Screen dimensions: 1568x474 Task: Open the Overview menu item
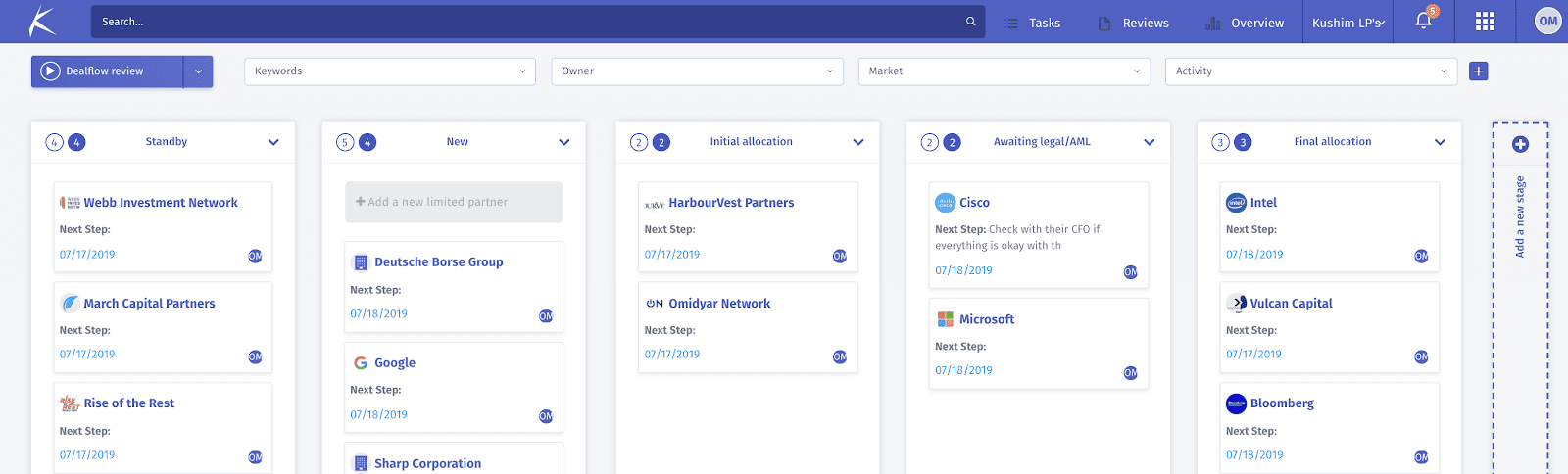click(1245, 23)
